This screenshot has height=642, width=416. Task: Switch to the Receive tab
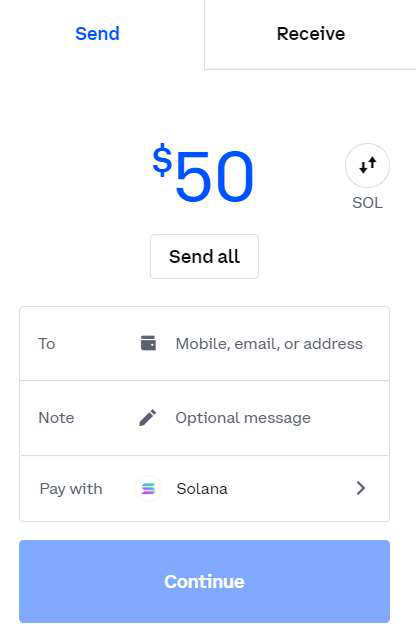[311, 34]
